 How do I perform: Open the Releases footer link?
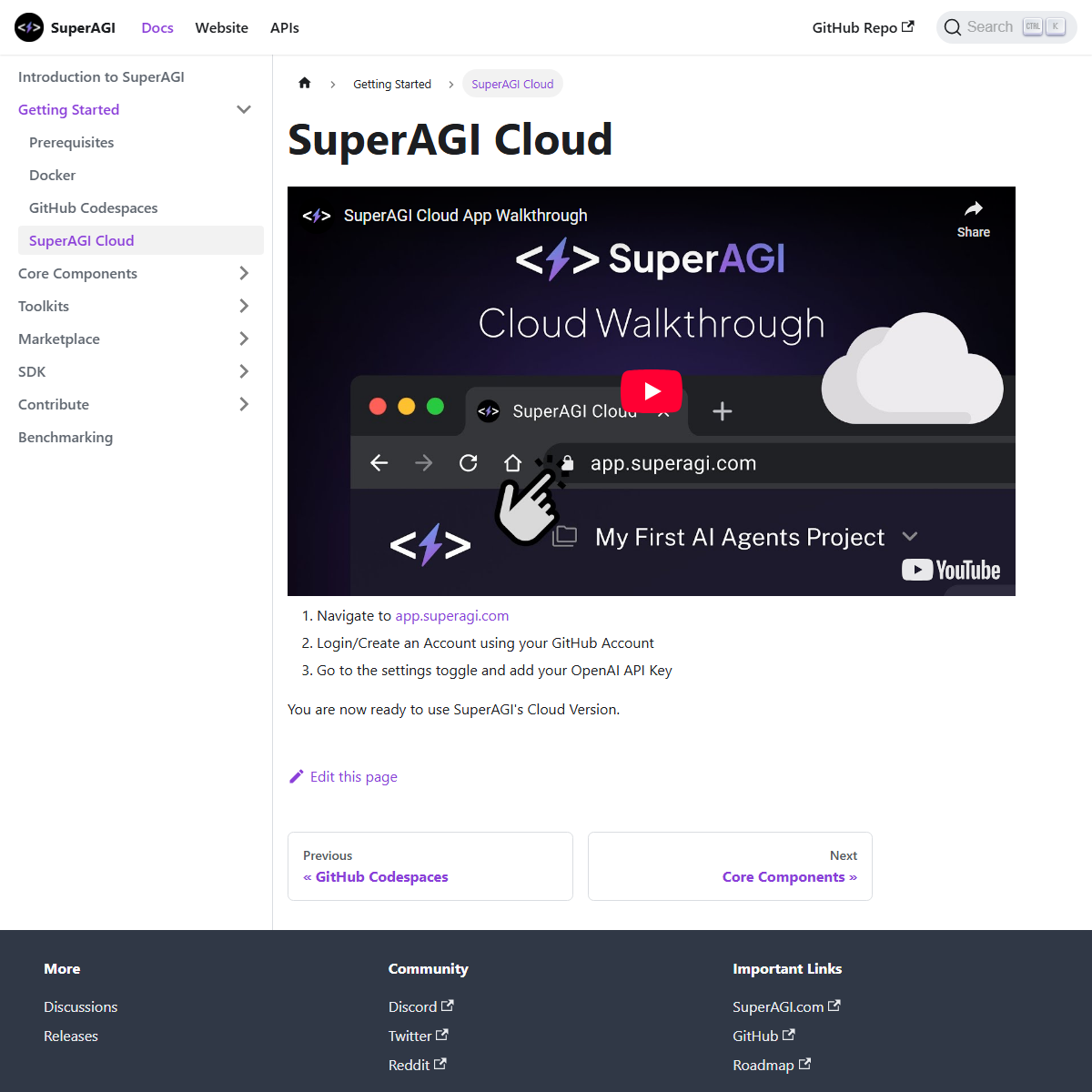pos(71,1036)
